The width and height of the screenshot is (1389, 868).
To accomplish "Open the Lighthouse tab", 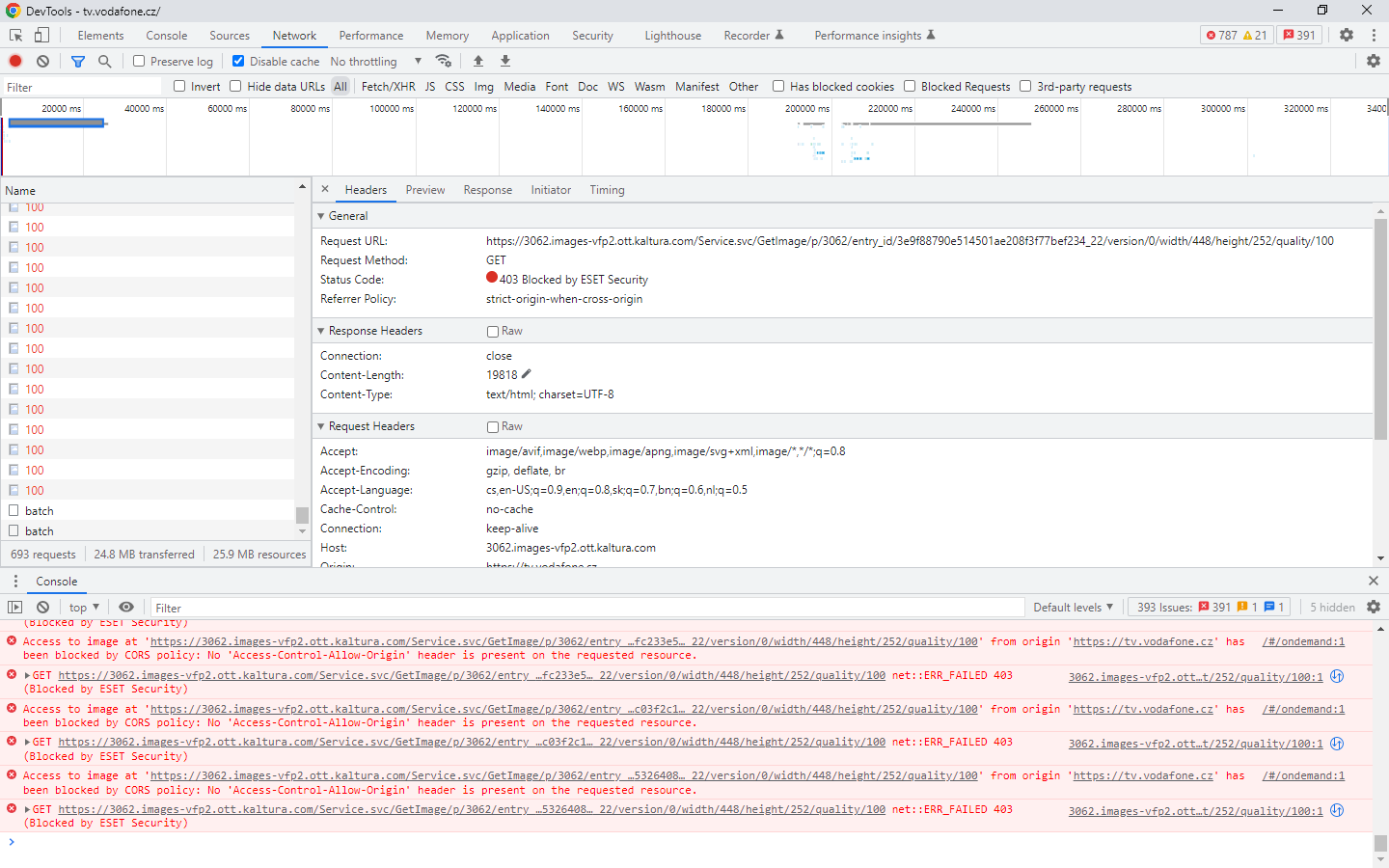I will [x=673, y=36].
